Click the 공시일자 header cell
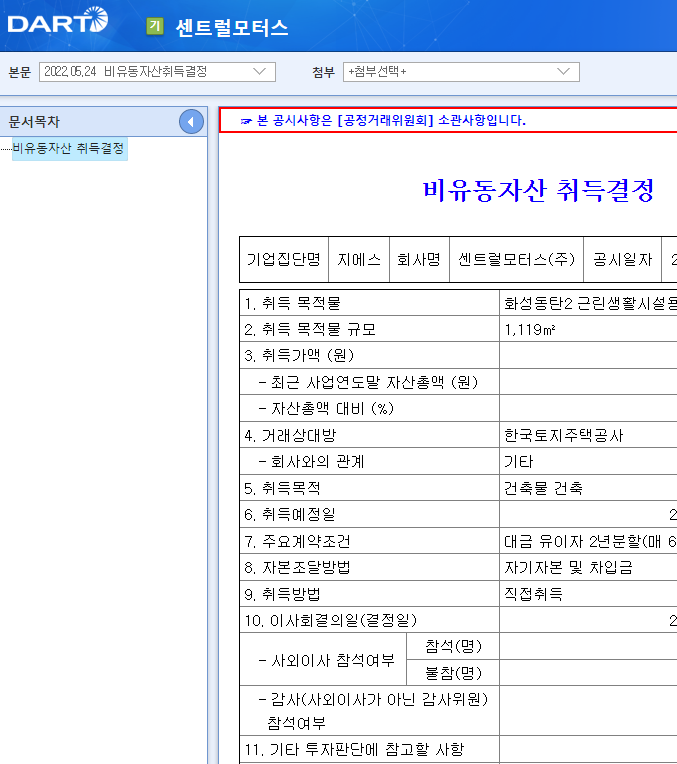The height and width of the screenshot is (764, 677). [x=622, y=260]
